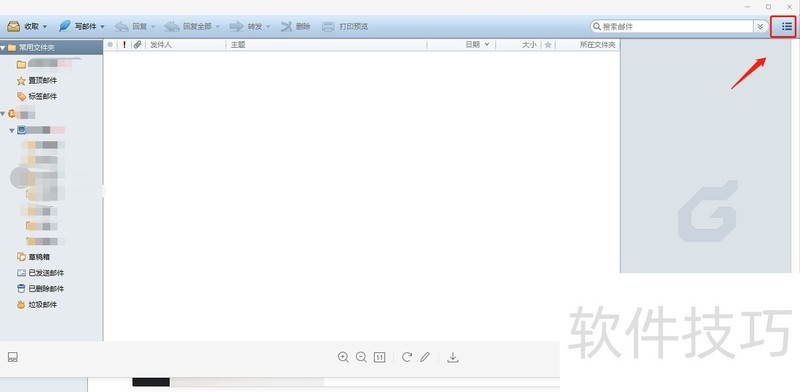The image size is (800, 392).
Task: Click the 写邮件 compose feather icon
Action: point(65,26)
